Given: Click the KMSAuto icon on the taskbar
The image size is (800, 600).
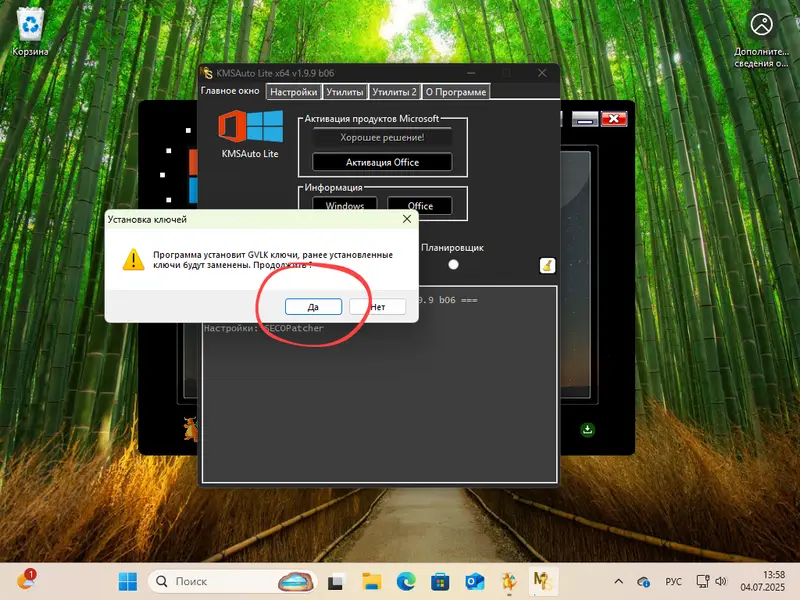Looking at the screenshot, I should click(x=543, y=580).
